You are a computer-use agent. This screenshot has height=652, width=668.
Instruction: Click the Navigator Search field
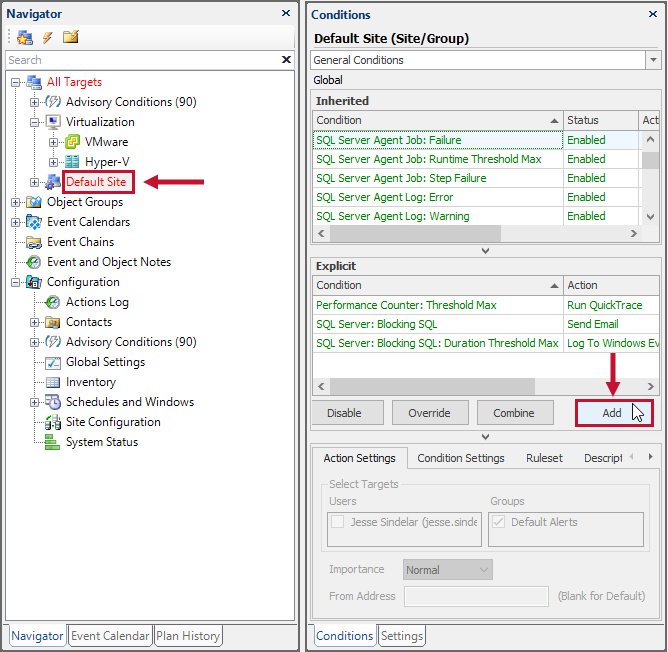click(143, 60)
